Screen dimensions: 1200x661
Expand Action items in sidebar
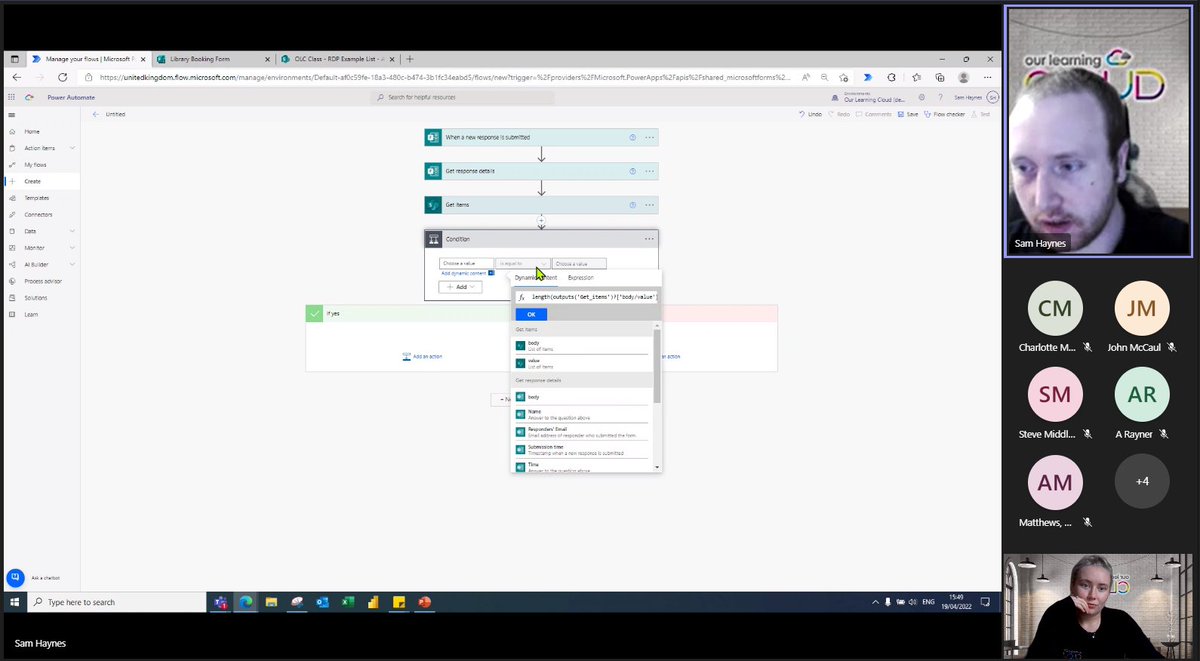point(73,148)
